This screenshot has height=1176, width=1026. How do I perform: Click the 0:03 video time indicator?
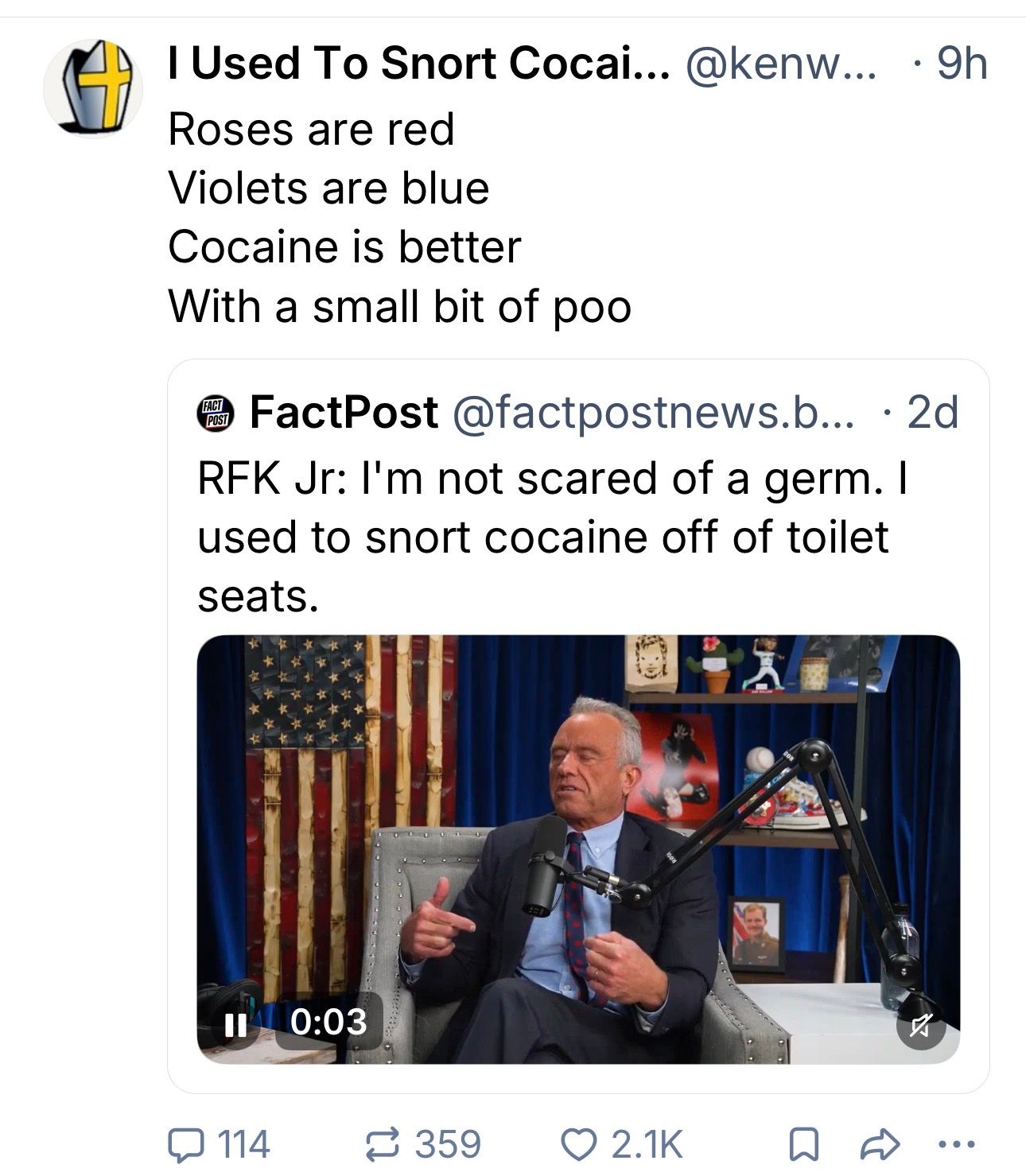click(x=328, y=1021)
